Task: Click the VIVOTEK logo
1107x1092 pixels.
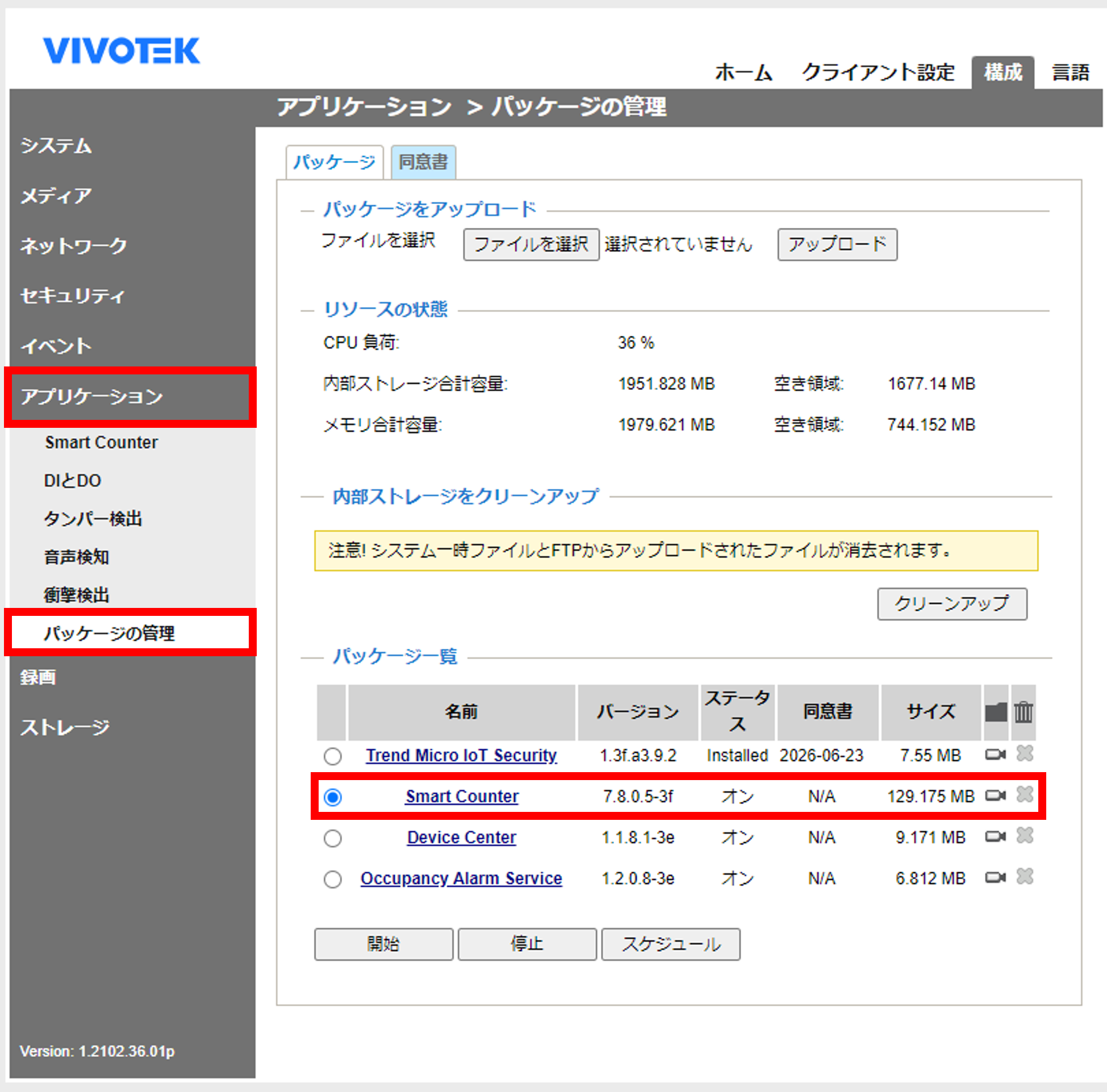Action: point(122,51)
